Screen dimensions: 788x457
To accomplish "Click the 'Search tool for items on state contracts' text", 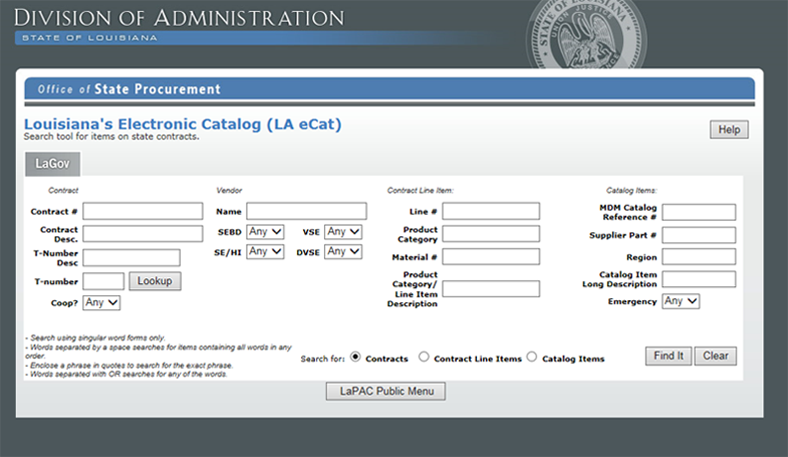I will coord(112,137).
